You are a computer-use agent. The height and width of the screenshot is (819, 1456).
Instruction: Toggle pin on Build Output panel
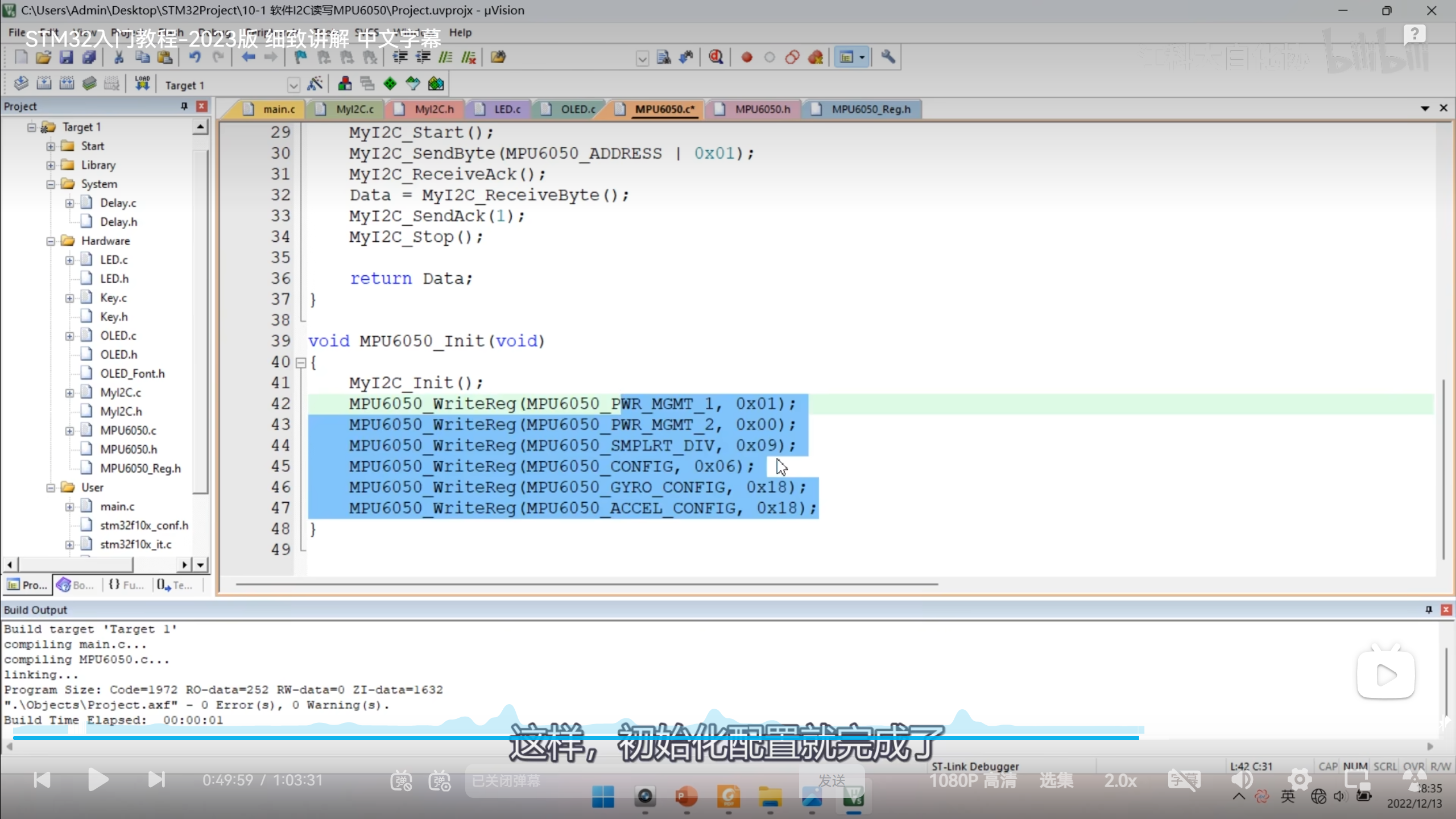click(1428, 610)
